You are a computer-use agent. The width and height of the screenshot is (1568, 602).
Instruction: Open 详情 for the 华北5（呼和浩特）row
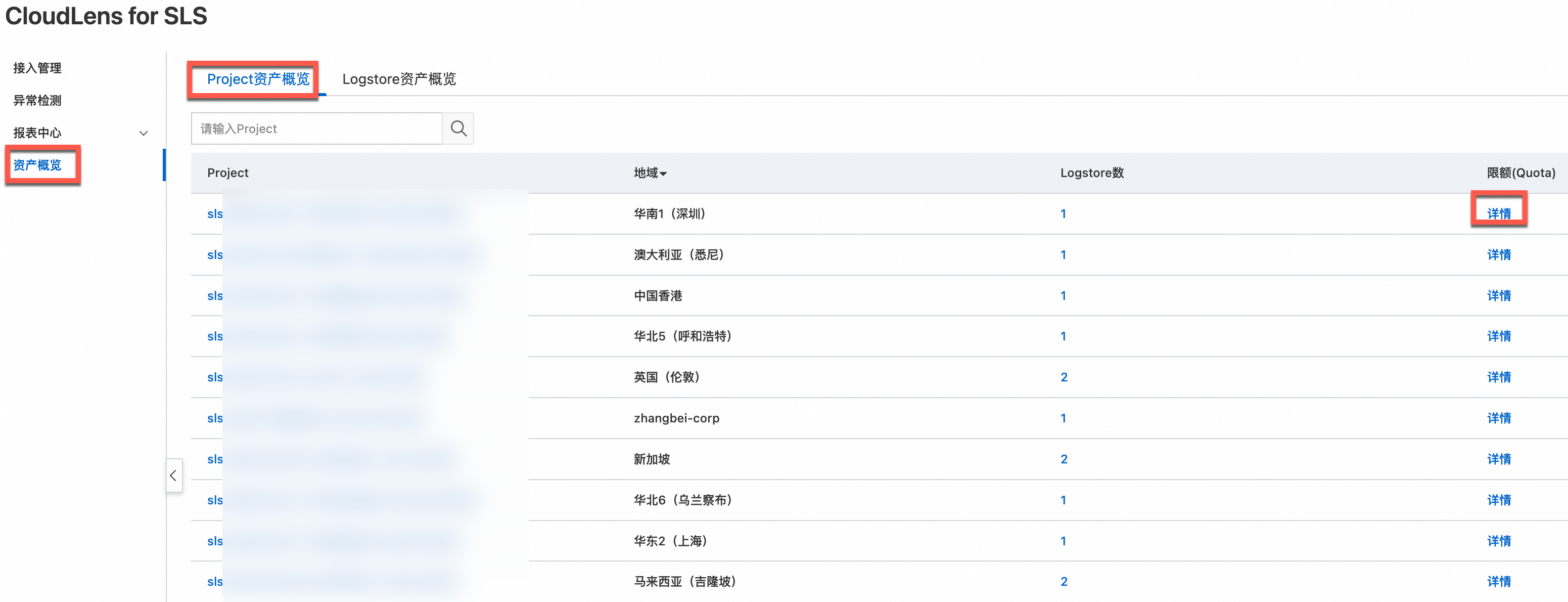click(1499, 336)
